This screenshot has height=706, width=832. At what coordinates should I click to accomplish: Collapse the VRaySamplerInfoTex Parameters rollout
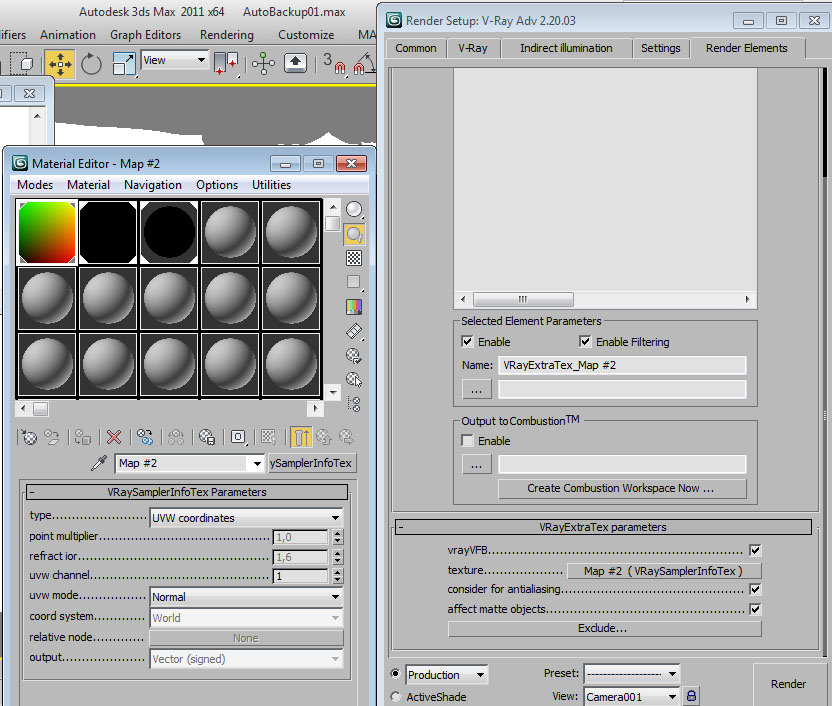[187, 492]
